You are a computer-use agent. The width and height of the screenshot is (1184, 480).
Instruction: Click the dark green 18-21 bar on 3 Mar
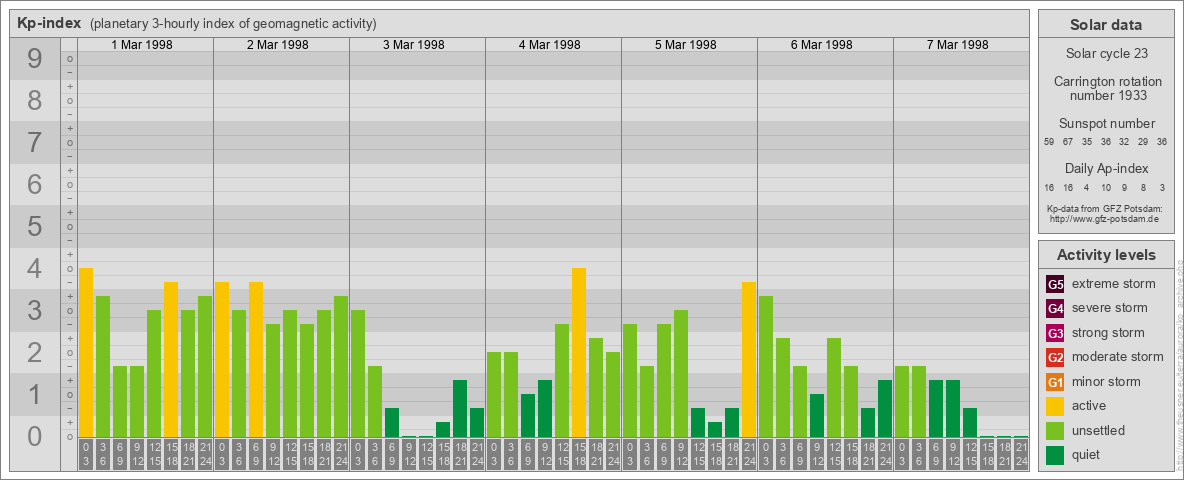coord(460,408)
